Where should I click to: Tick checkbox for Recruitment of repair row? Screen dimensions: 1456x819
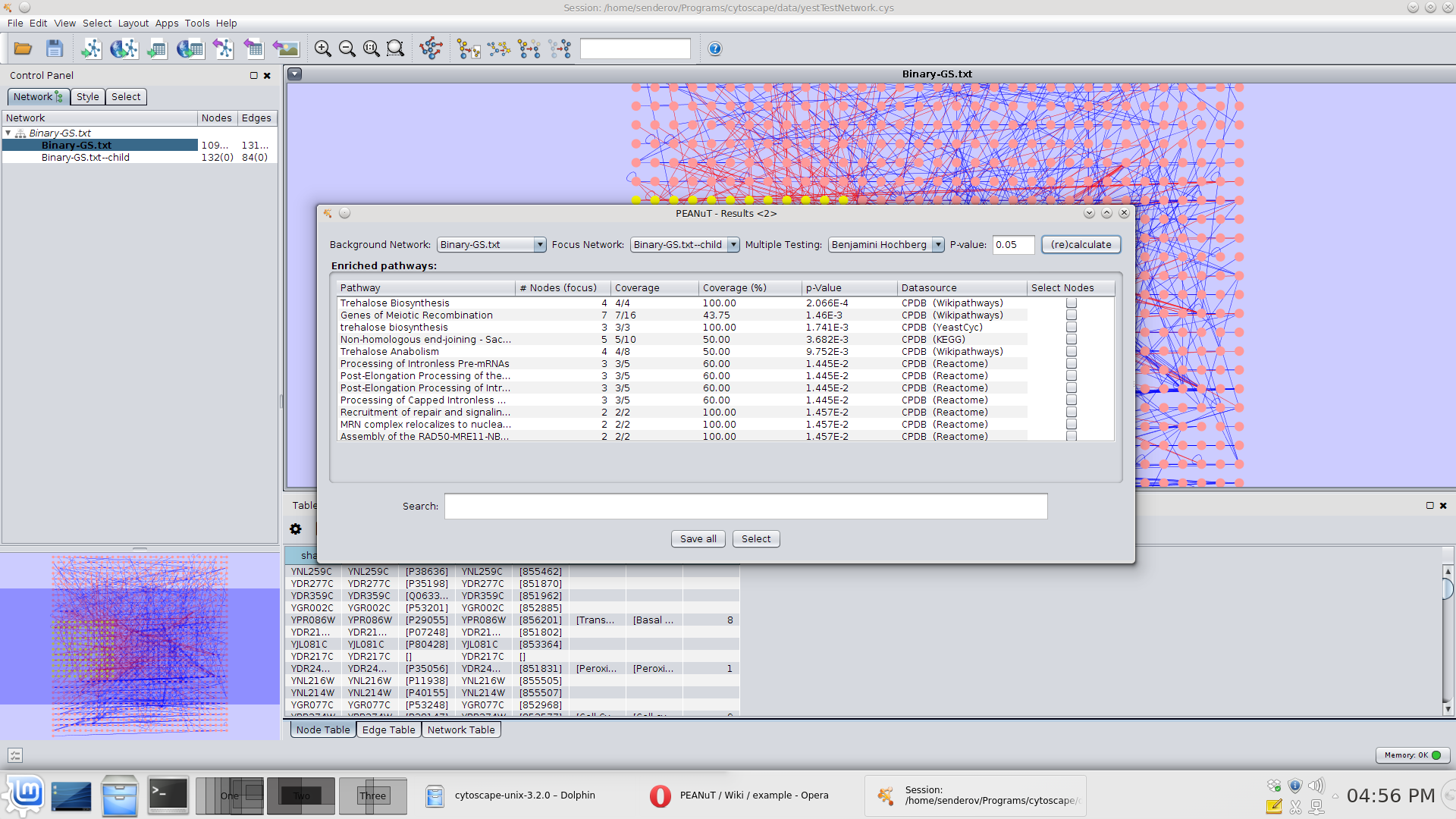(1072, 412)
